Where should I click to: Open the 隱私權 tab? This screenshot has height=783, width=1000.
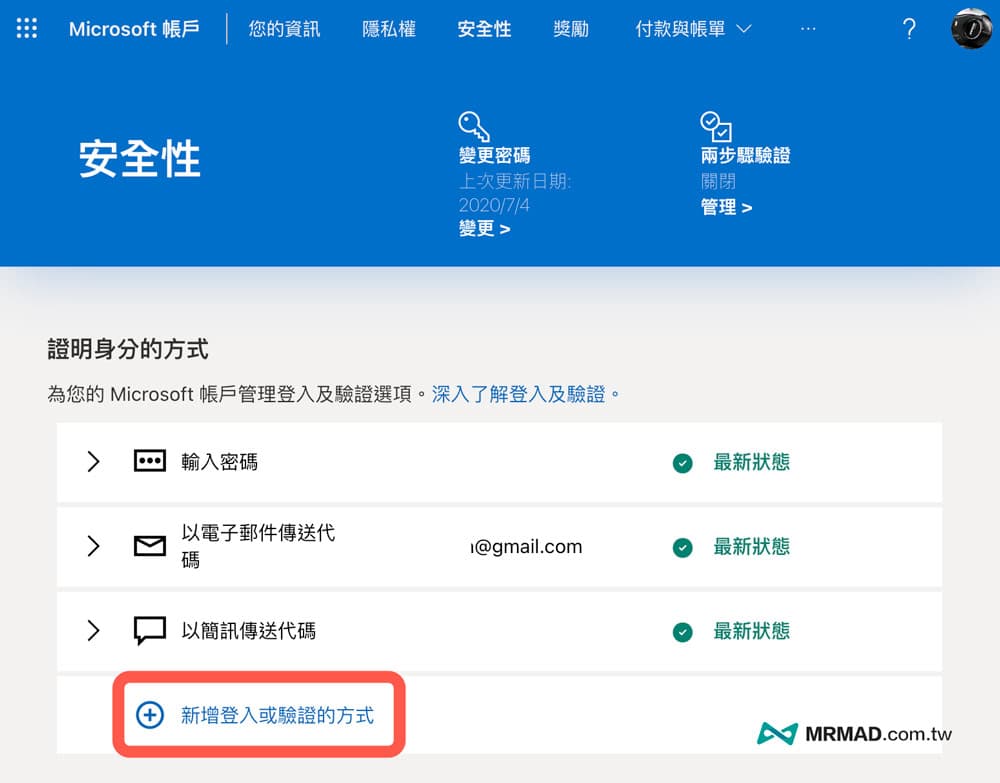389,29
